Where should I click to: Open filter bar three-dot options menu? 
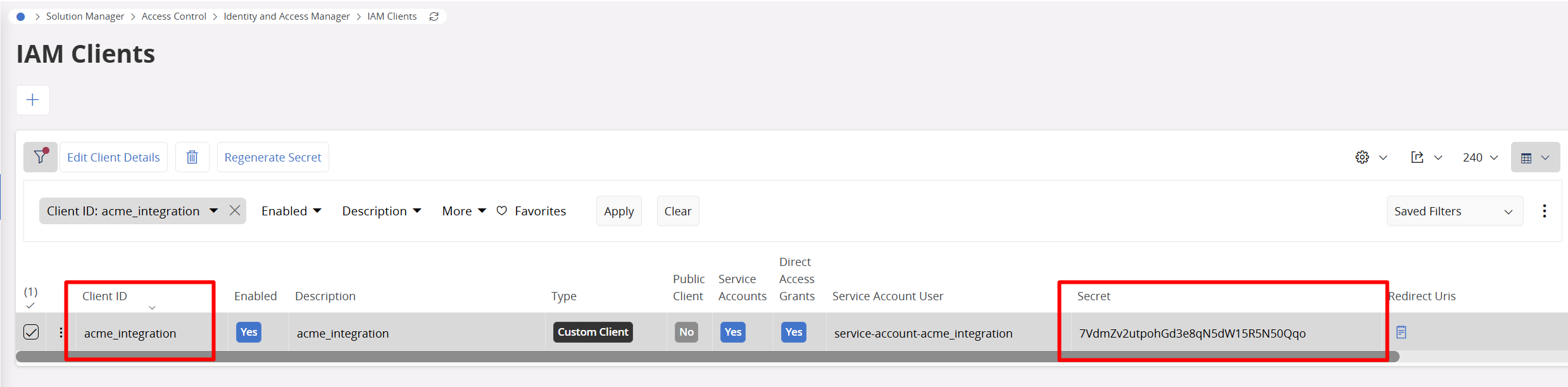tap(1544, 211)
